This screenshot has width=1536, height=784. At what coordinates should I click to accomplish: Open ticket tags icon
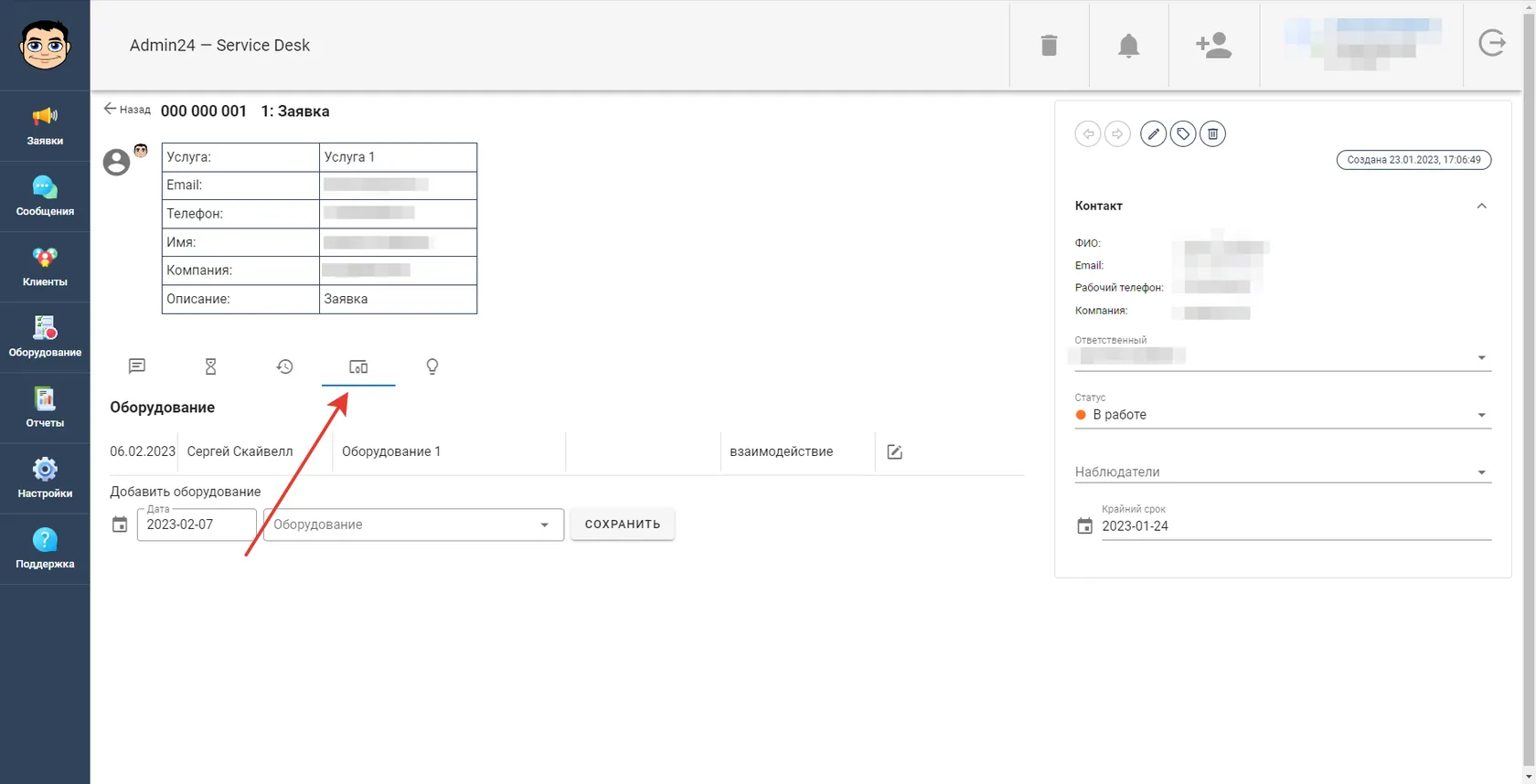point(1183,133)
